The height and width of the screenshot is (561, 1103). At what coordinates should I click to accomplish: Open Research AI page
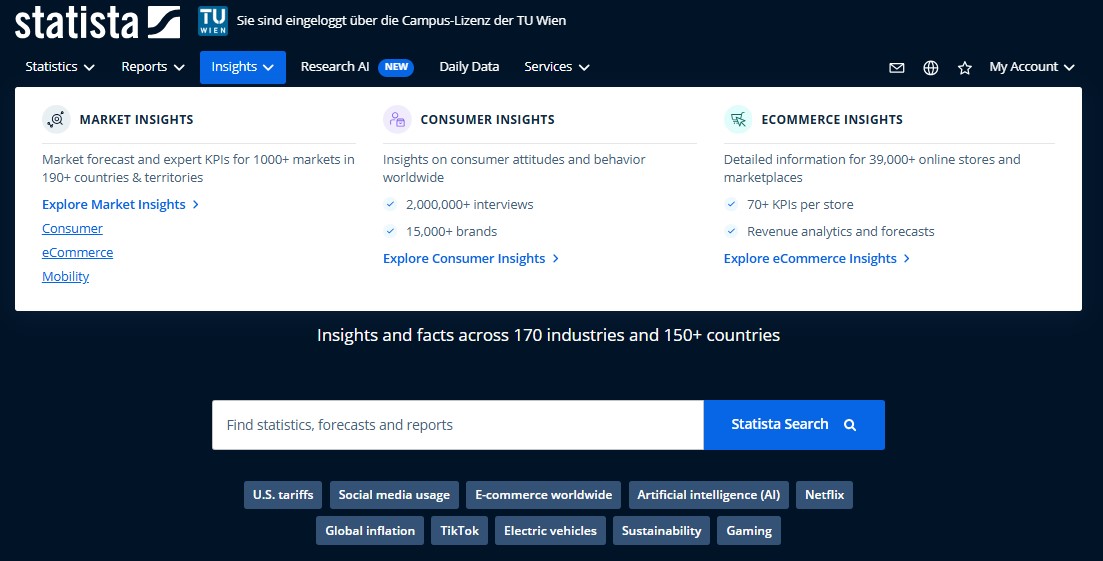click(335, 67)
